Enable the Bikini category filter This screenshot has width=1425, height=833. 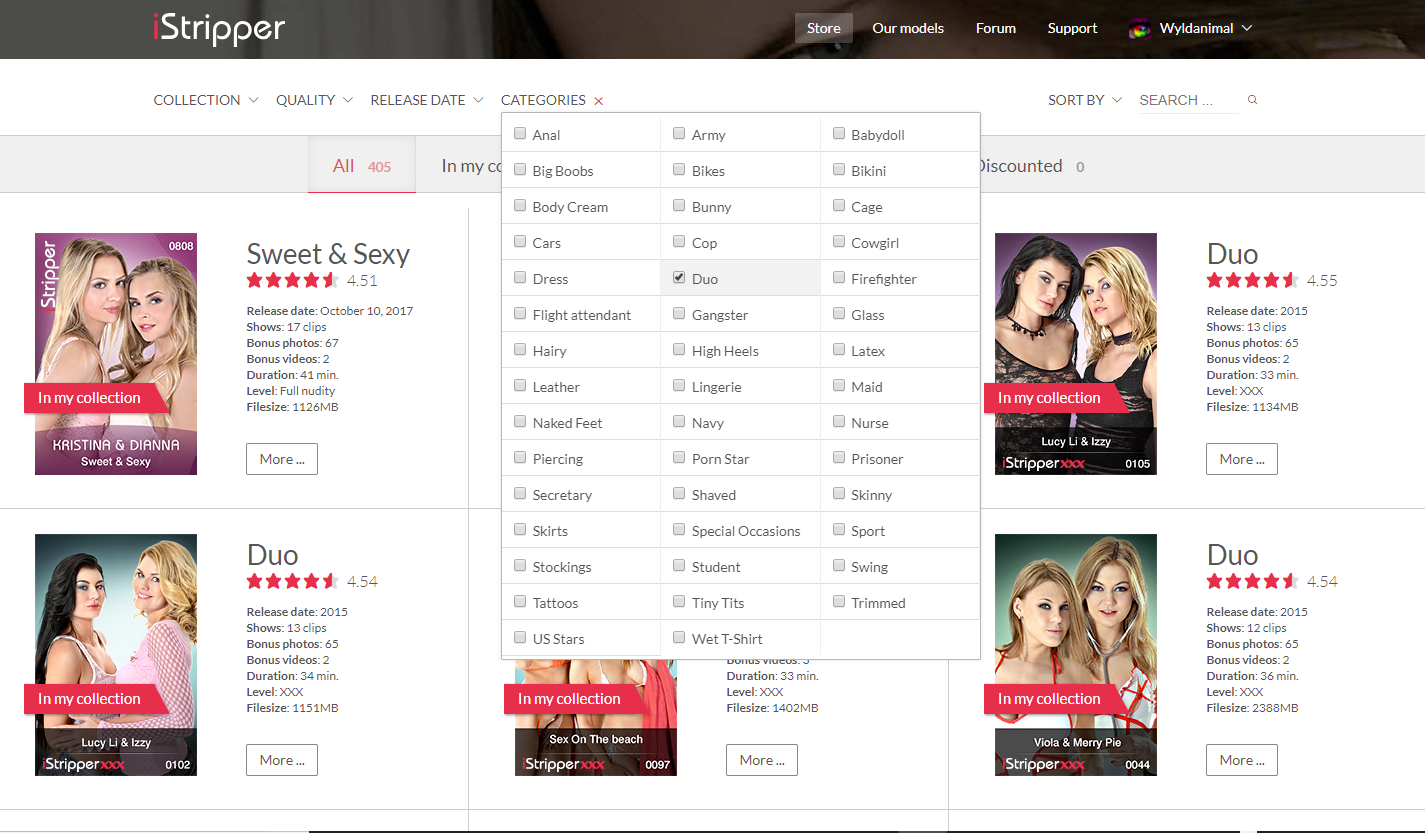[839, 169]
